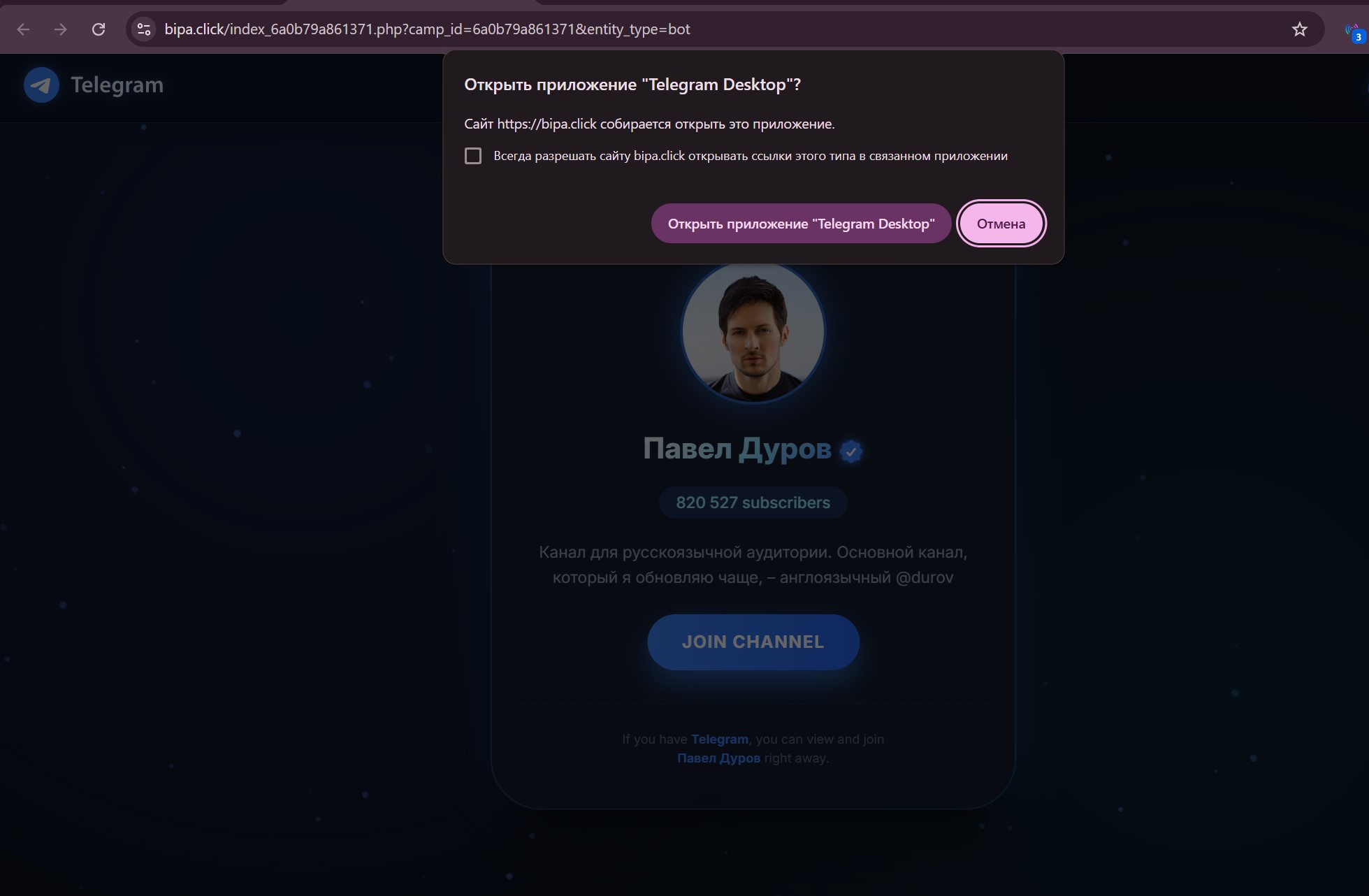The image size is (1369, 896).
Task: Open site information icon in address bar
Action: coord(144,29)
